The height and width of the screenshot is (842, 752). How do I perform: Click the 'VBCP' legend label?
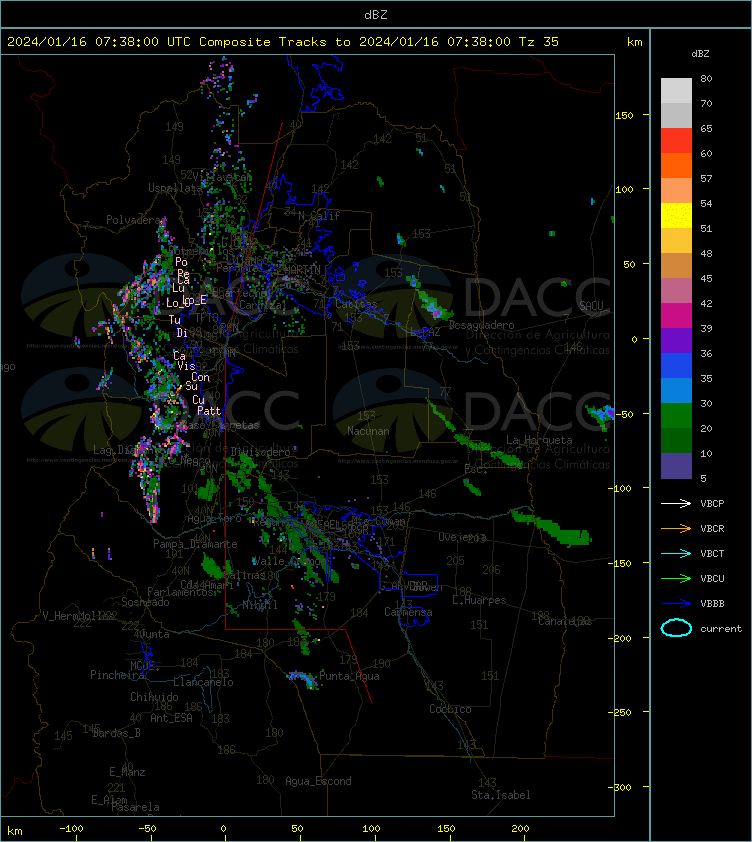coord(712,503)
